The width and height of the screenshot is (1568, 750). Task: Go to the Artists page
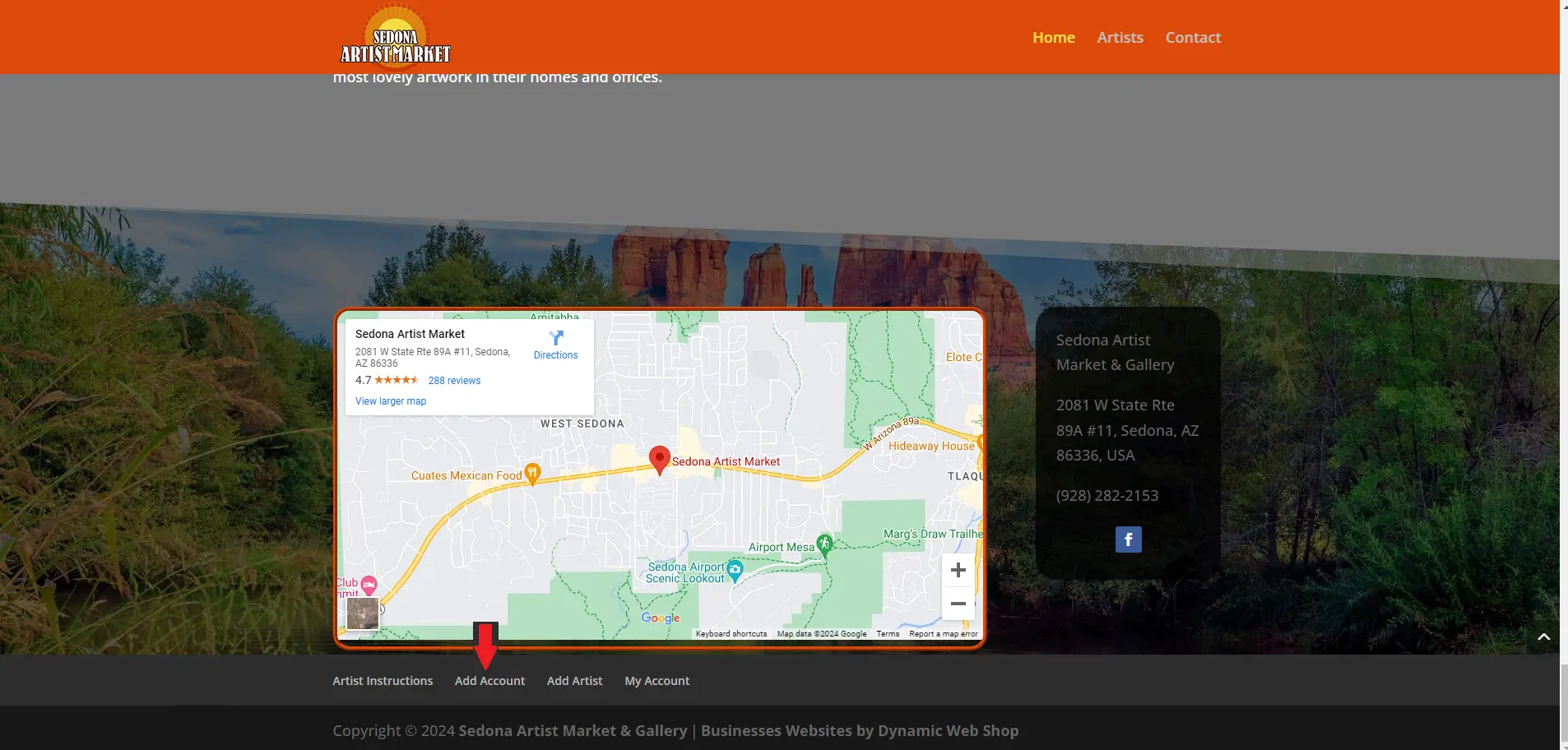click(1120, 38)
